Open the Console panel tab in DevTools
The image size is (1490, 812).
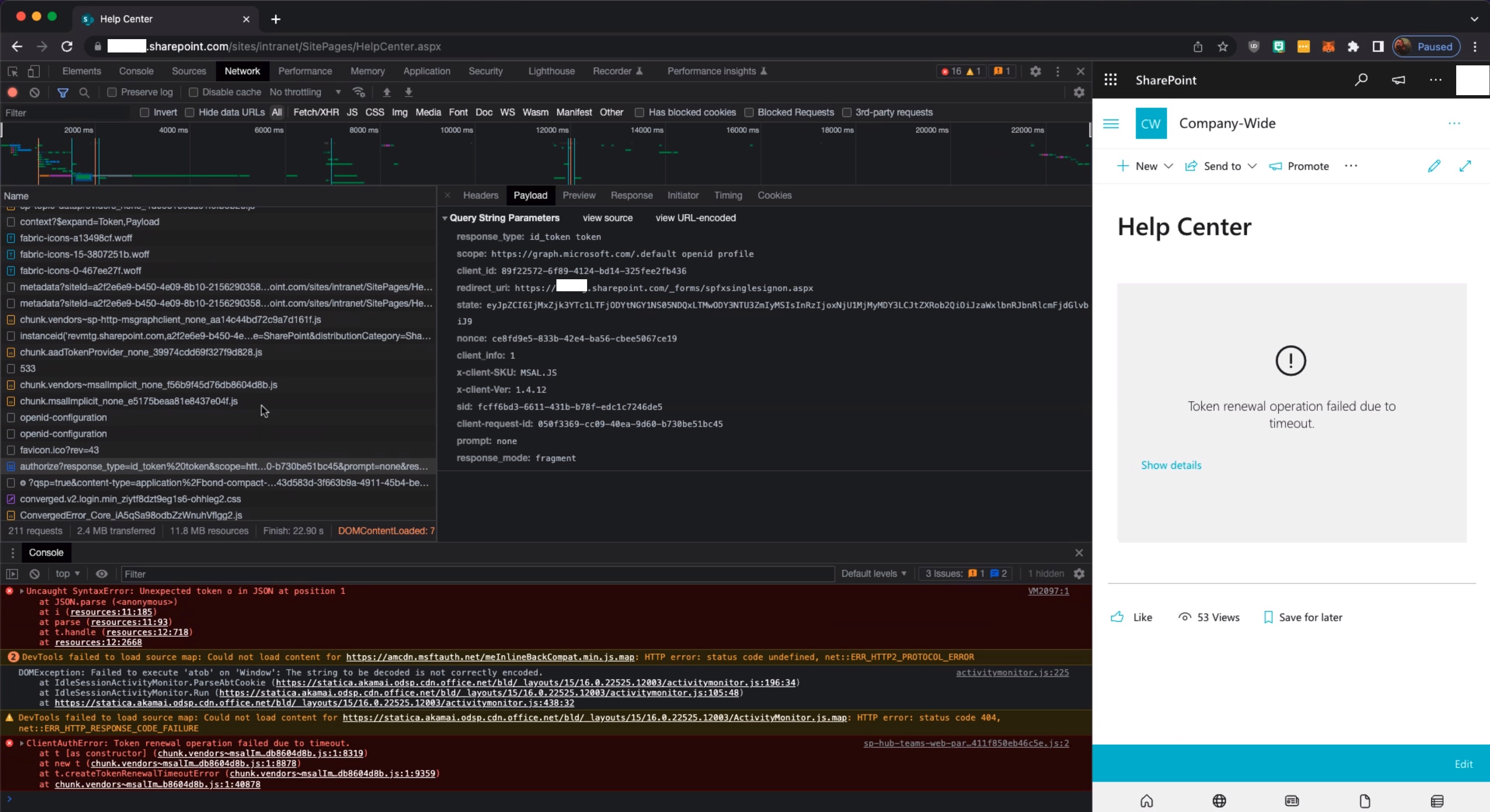(136, 71)
